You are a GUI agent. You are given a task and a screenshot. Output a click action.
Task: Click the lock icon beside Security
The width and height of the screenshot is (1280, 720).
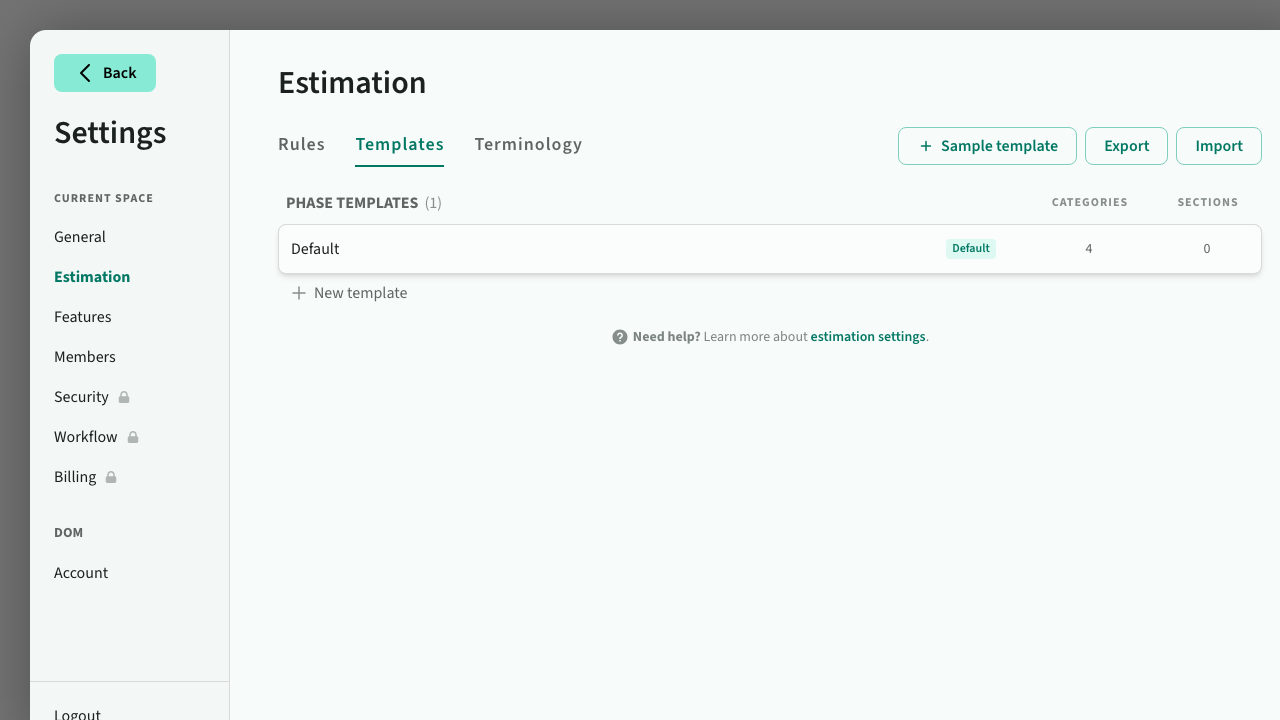pos(124,397)
